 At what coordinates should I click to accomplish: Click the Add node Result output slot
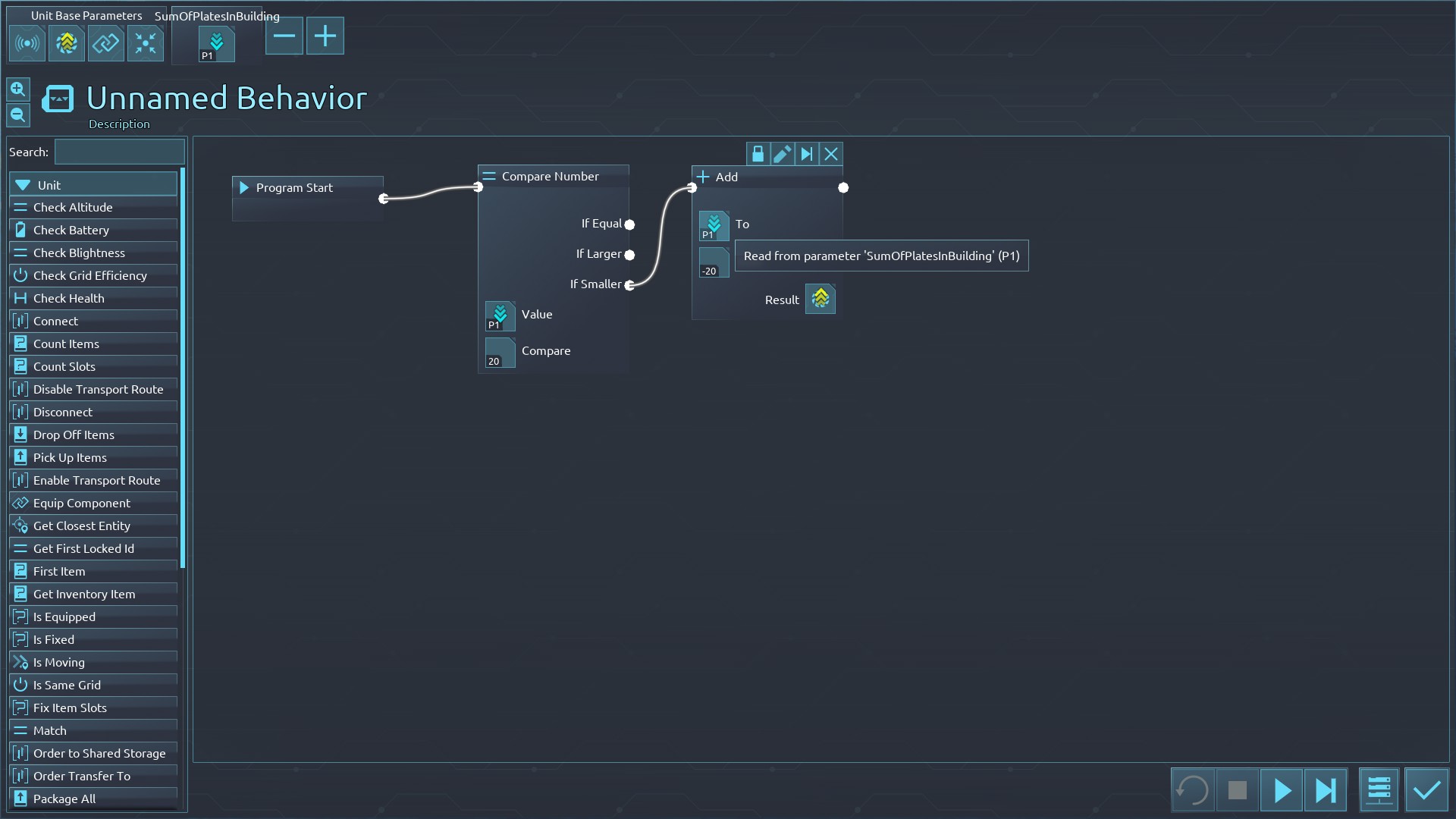coord(821,299)
